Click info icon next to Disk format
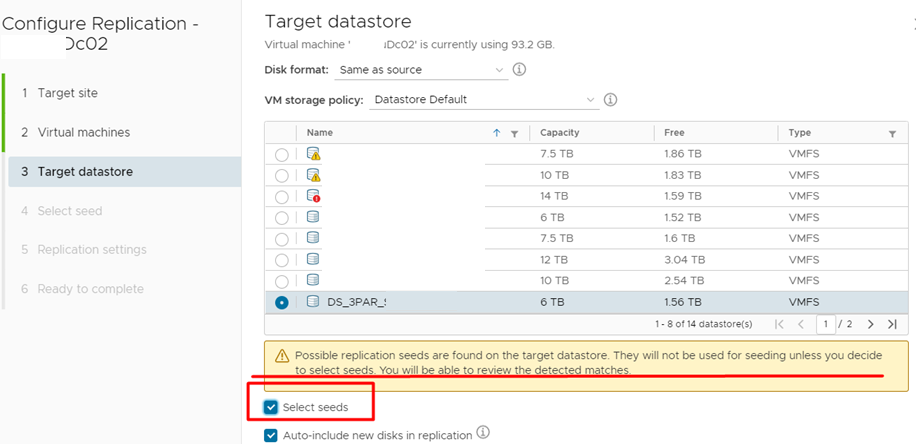The height and width of the screenshot is (444, 916). (x=519, y=70)
